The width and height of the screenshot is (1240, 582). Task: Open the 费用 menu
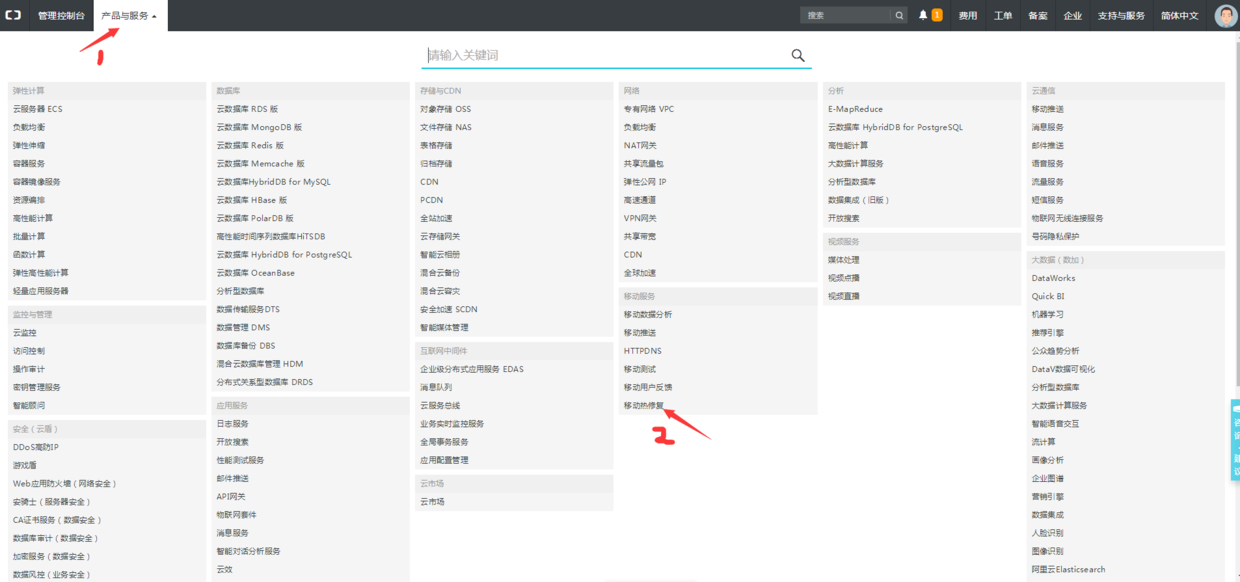pos(968,16)
